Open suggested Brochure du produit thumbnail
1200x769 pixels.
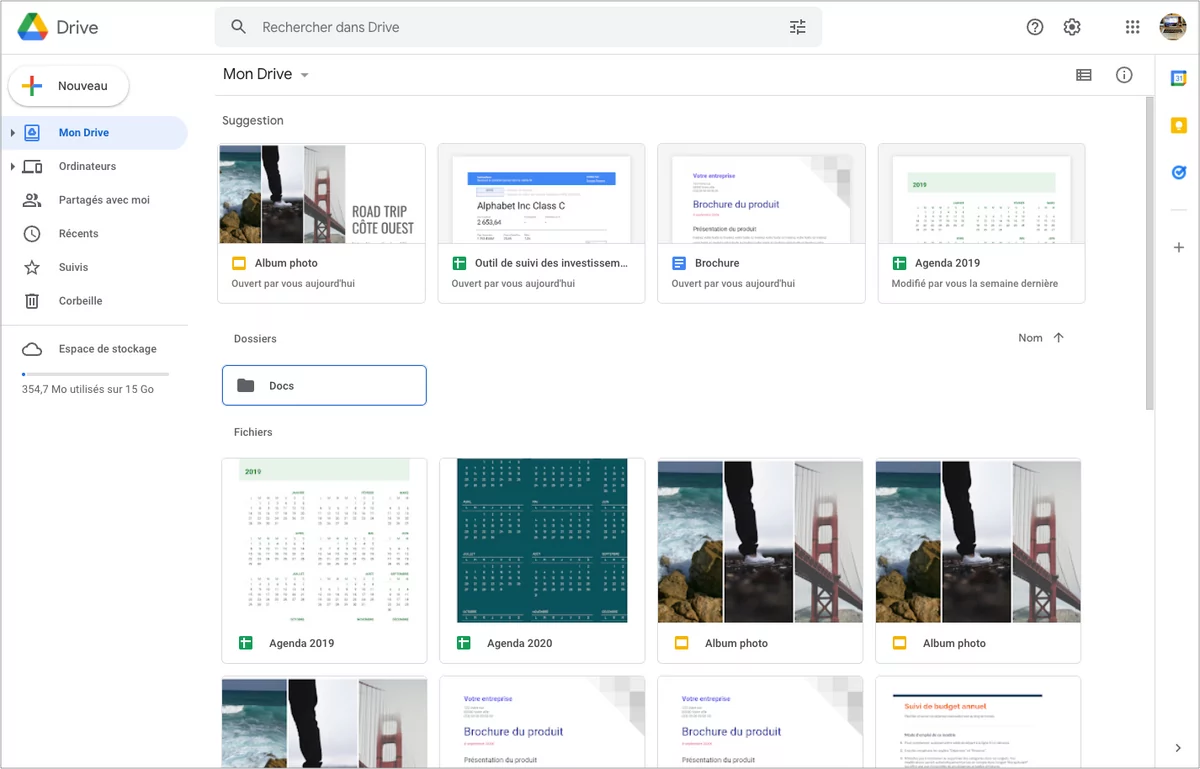(761, 194)
